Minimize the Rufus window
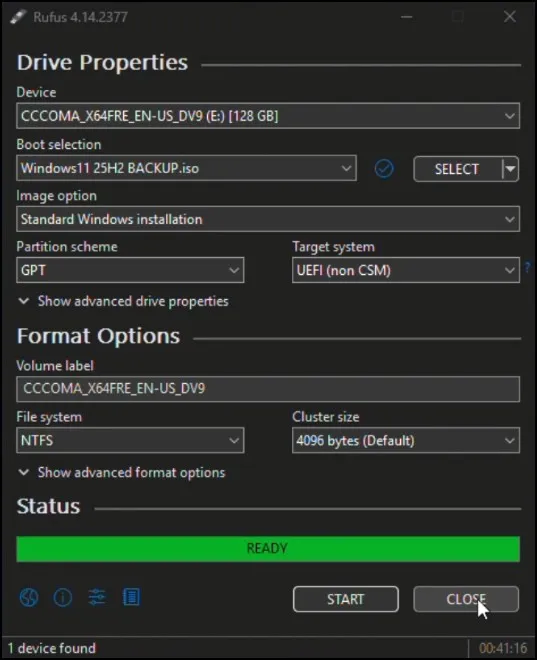The height and width of the screenshot is (660, 537). pyautogui.click(x=407, y=17)
